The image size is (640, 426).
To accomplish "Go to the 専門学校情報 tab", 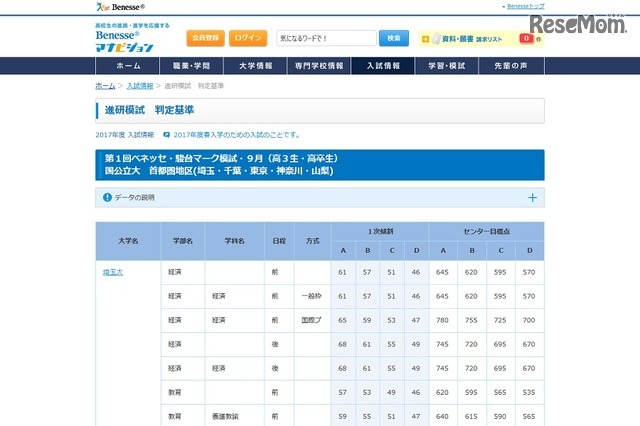I will [x=320, y=66].
